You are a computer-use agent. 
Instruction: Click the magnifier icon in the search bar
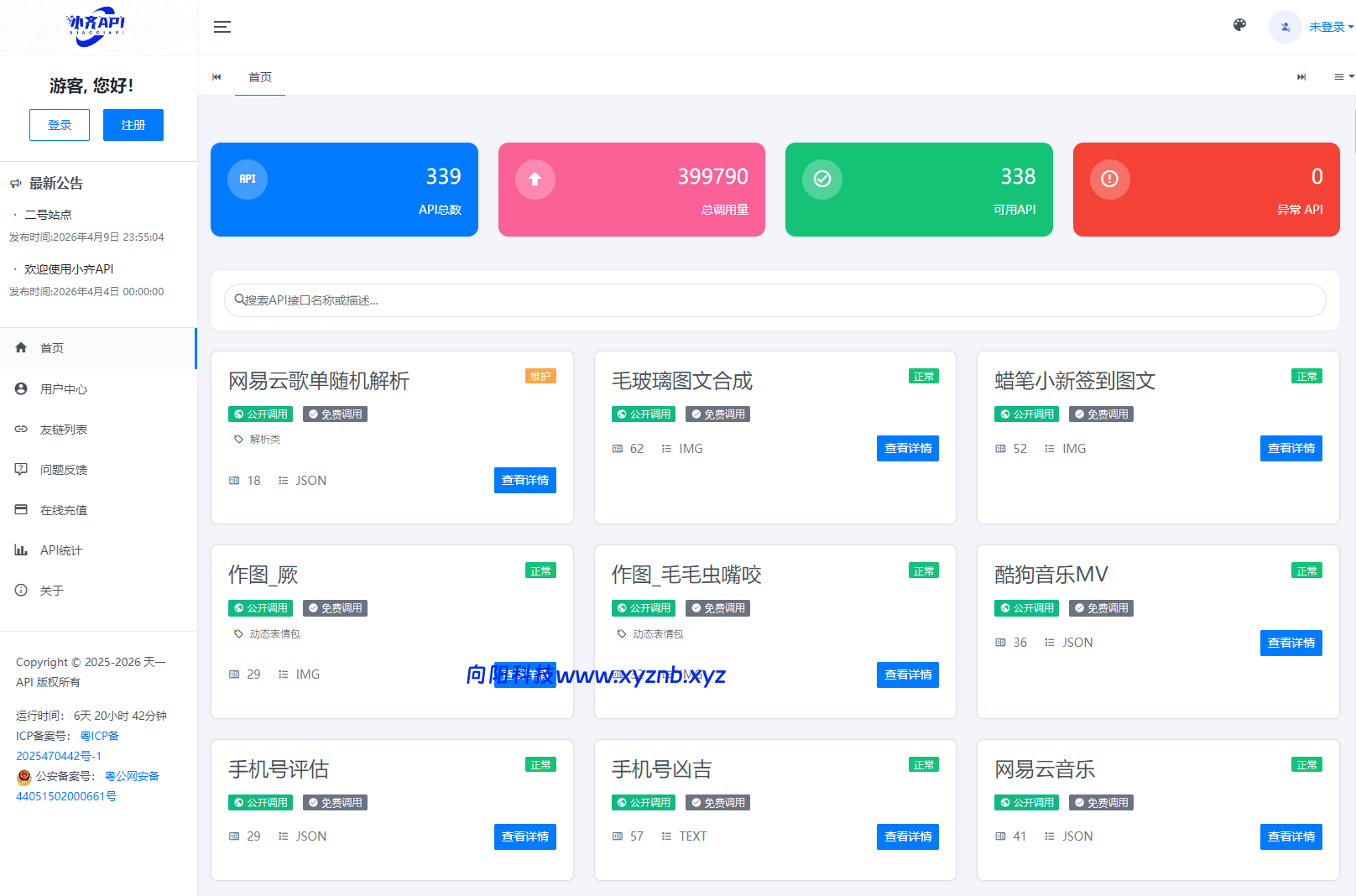pos(238,300)
